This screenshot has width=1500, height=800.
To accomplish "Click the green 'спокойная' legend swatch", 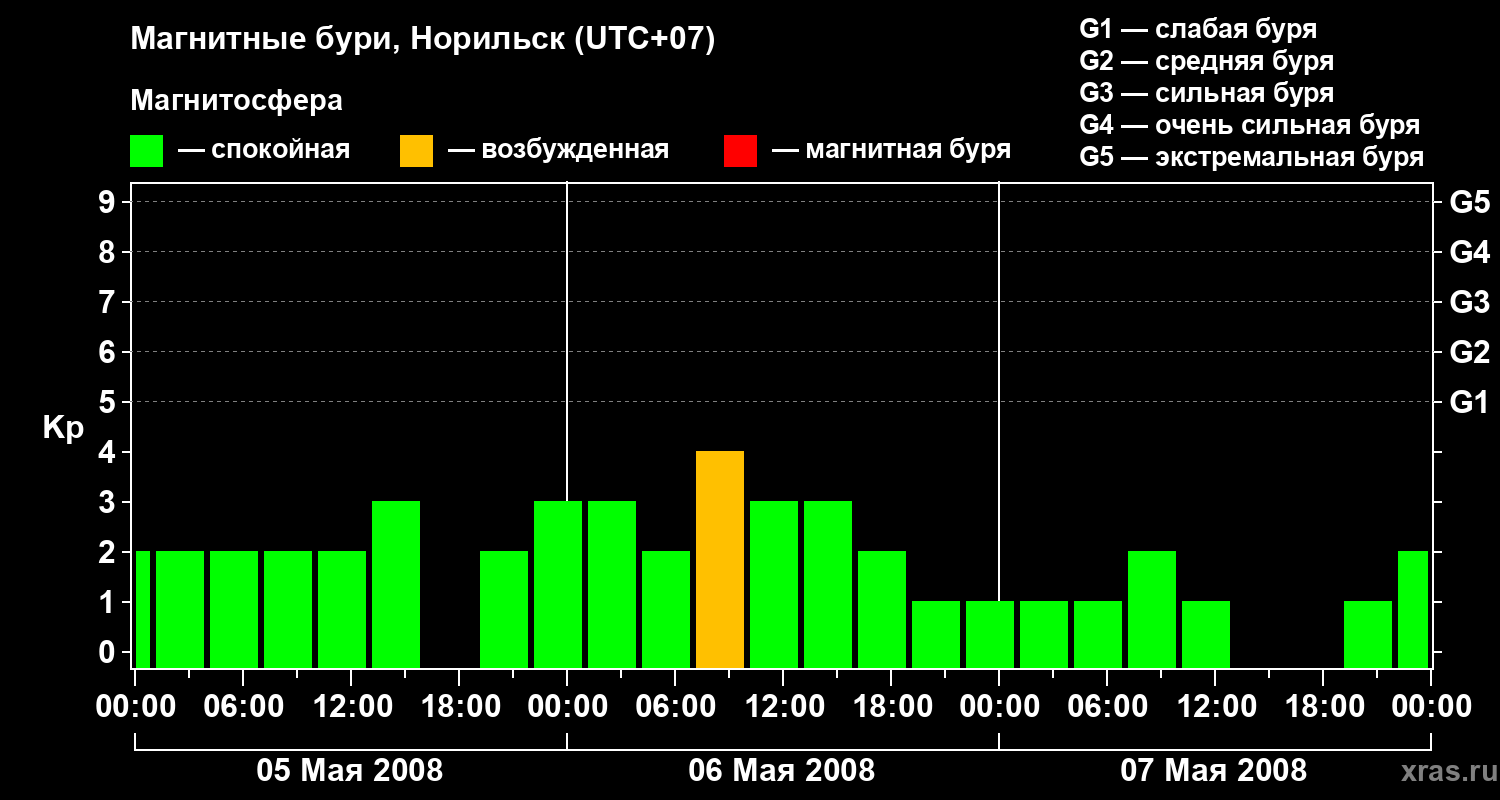I will (146, 151).
